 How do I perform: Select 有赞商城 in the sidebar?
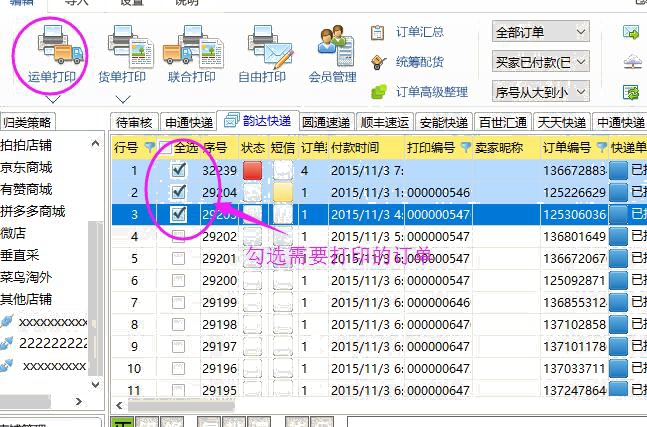coord(26,189)
